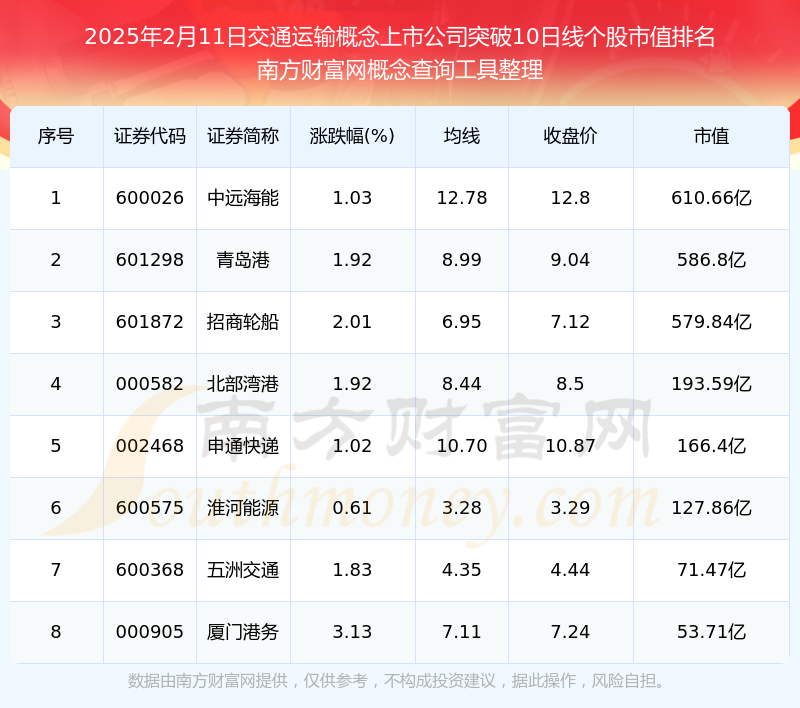Screen dimensions: 800x708
Task: Select the 均线 column header
Action: tap(462, 136)
